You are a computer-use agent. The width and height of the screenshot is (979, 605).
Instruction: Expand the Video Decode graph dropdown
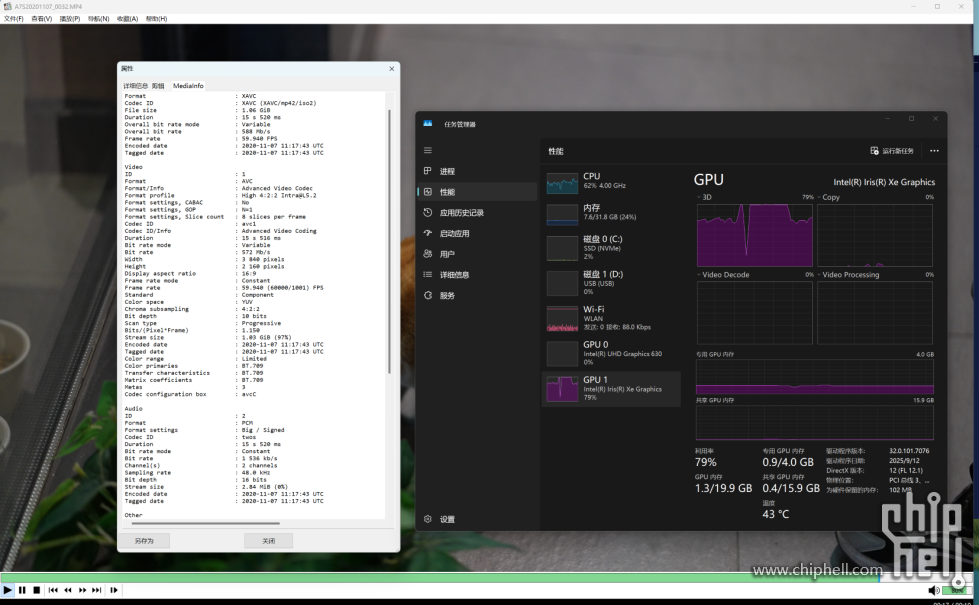(702, 274)
